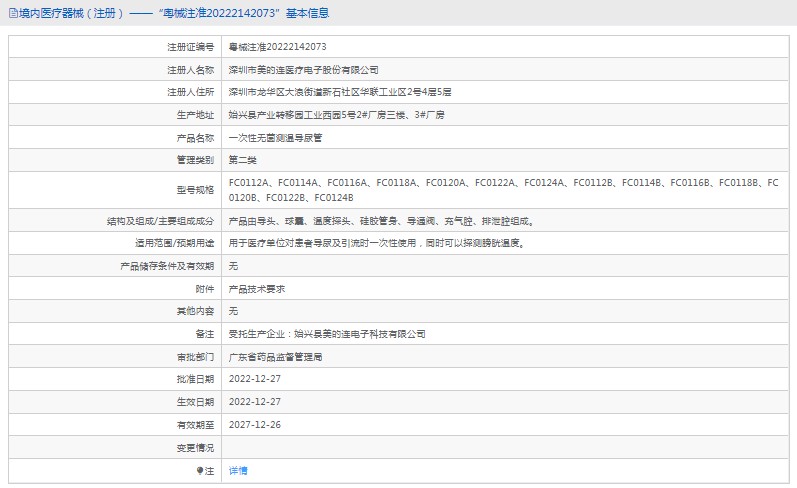Click the label 审批部门

pos(195,357)
